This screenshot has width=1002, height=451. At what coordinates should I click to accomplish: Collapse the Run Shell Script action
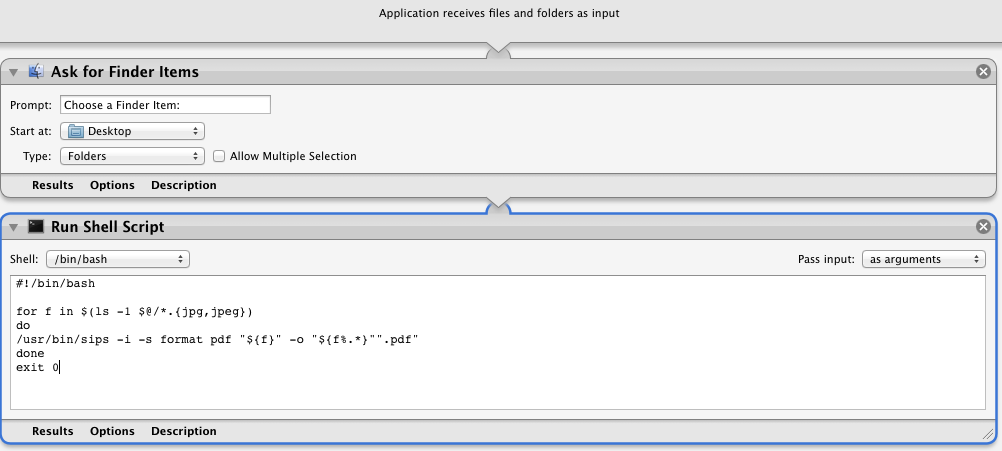tap(14, 227)
